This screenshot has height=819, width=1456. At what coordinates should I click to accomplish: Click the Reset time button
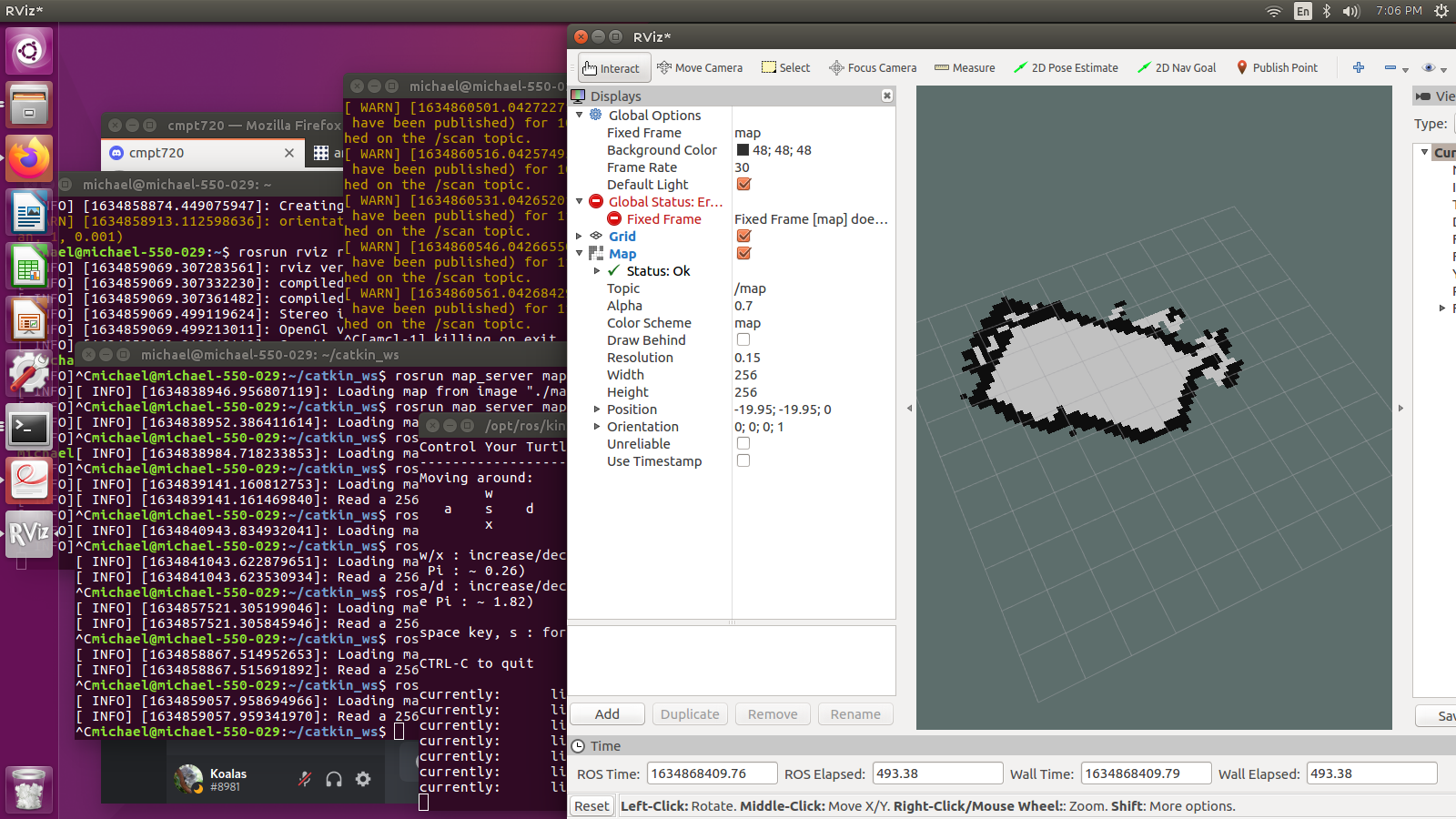pos(591,806)
